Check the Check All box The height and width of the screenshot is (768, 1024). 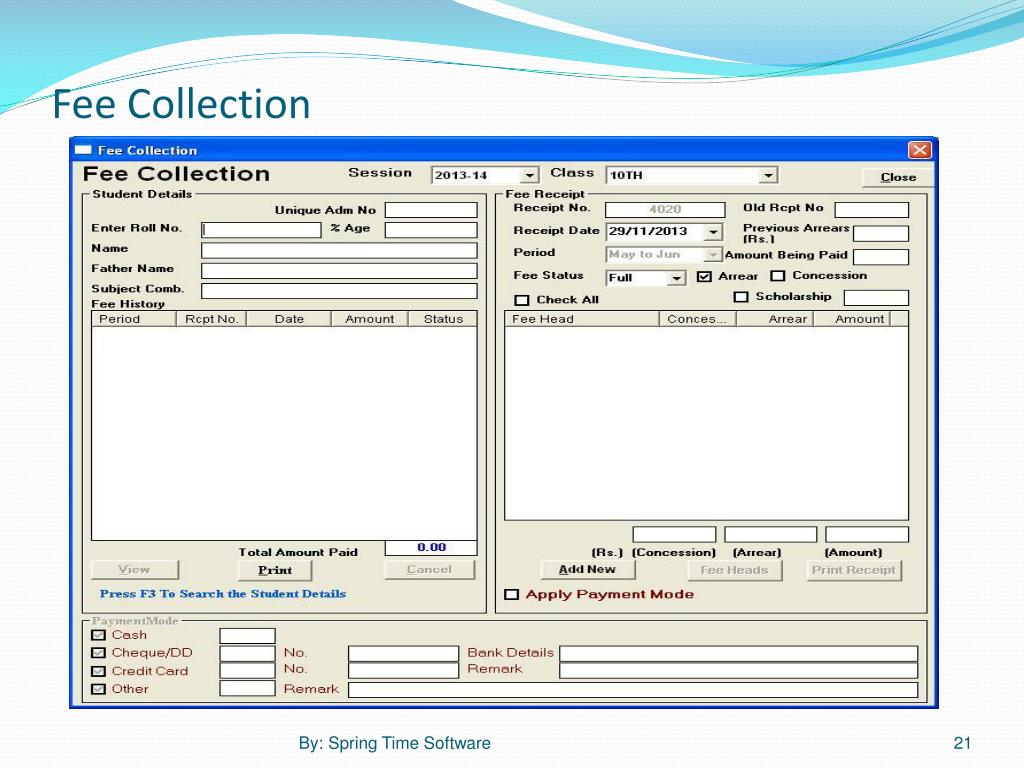point(521,300)
